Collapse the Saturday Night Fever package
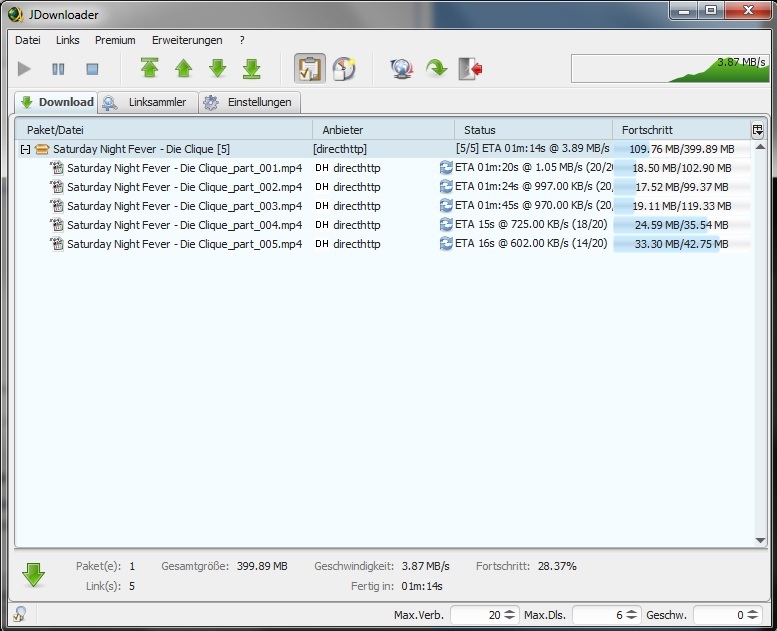The height and width of the screenshot is (631, 777). 25,149
